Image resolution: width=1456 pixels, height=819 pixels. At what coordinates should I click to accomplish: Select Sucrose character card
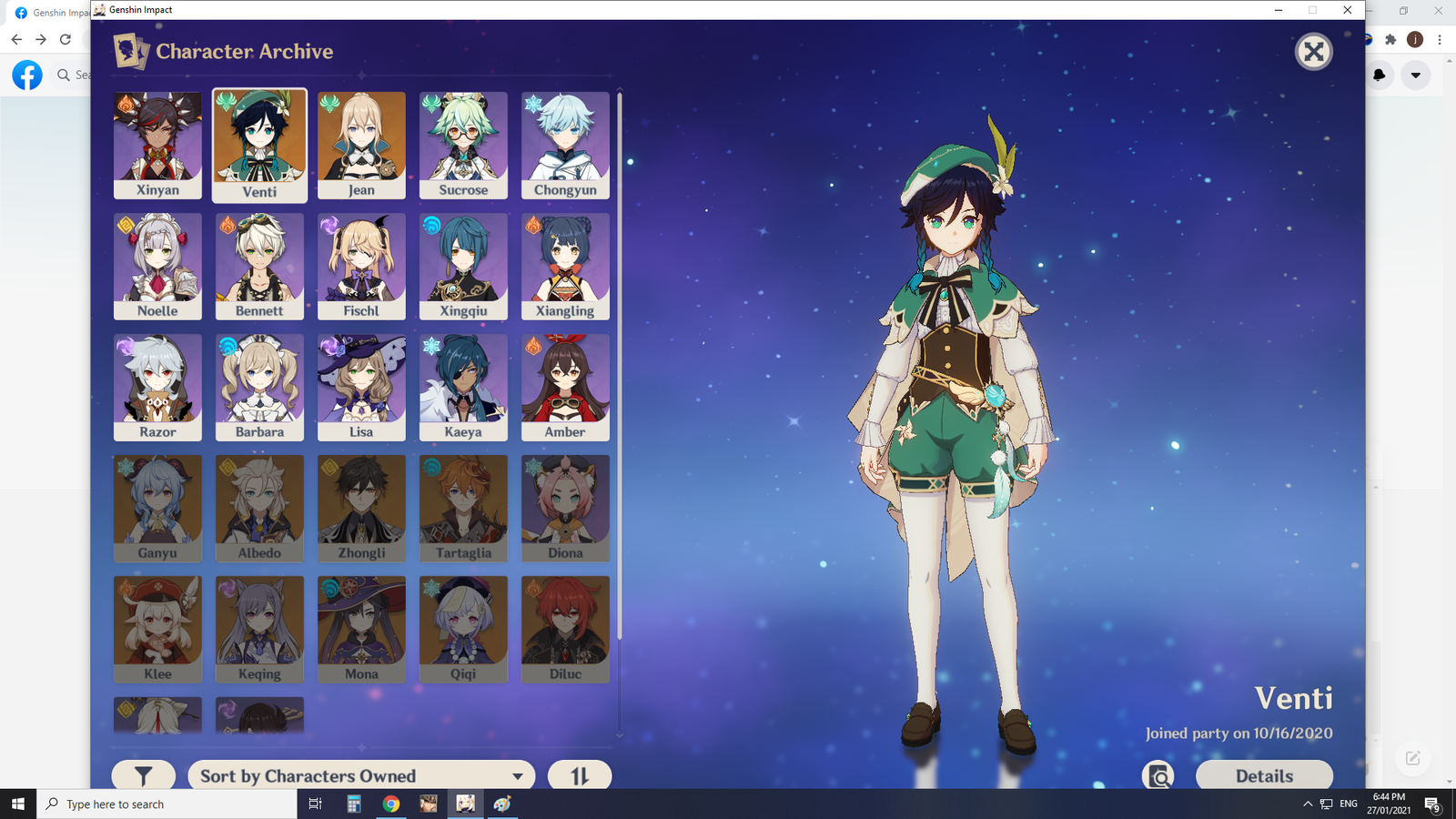463,146
